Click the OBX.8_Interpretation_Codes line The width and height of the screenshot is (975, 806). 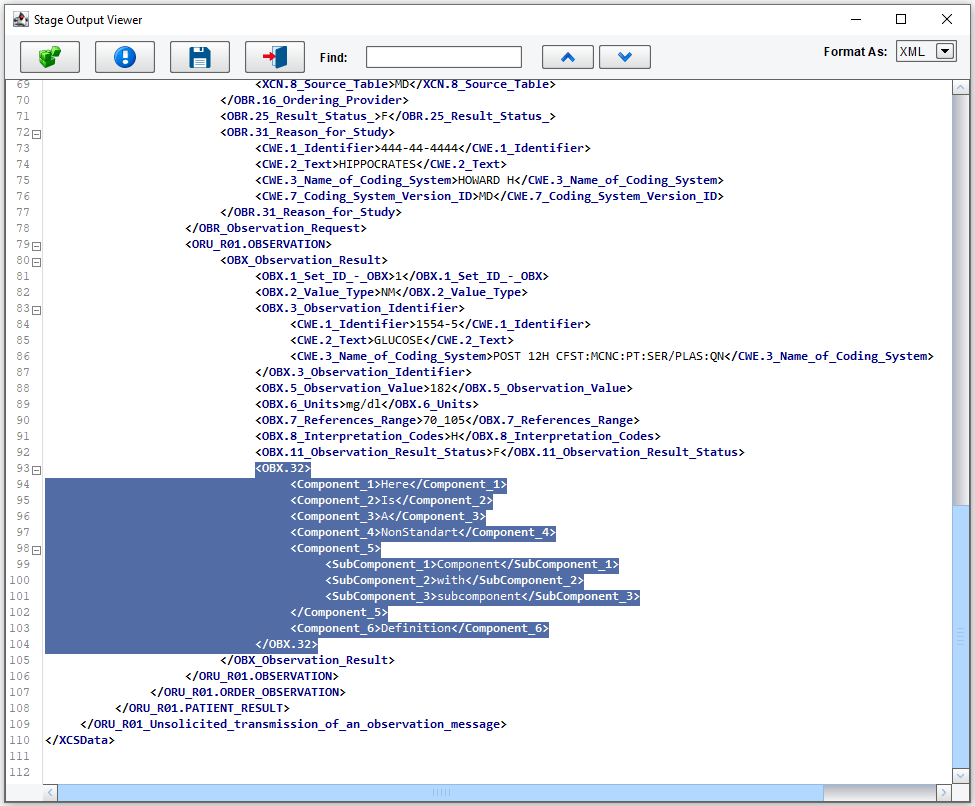click(x=458, y=437)
